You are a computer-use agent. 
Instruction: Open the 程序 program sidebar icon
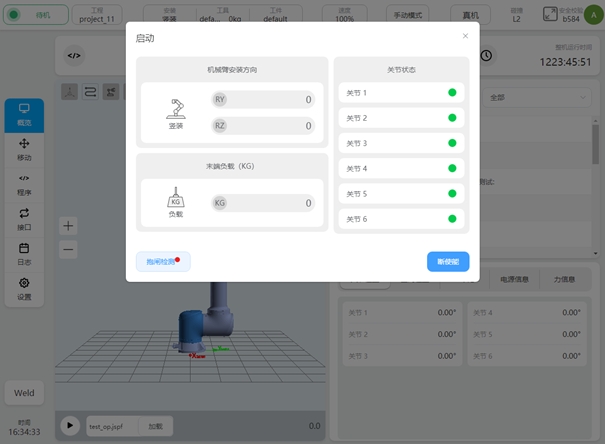[x=24, y=184]
